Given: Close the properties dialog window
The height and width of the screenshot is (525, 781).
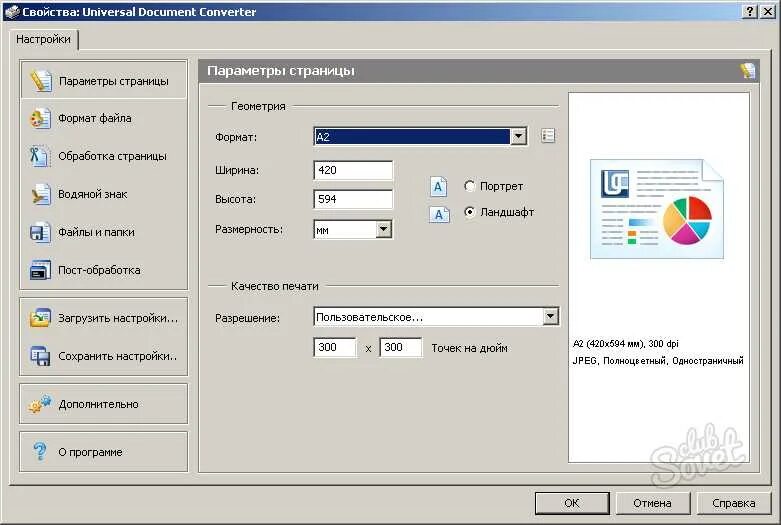Looking at the screenshot, I should click(769, 11).
